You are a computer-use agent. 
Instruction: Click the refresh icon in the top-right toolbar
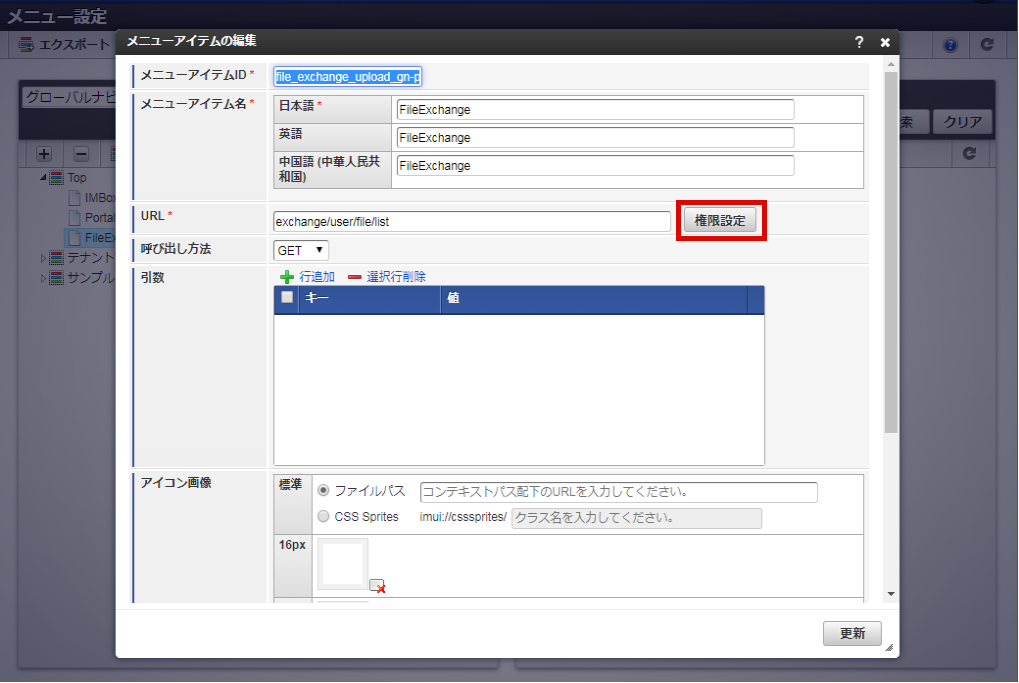click(987, 44)
